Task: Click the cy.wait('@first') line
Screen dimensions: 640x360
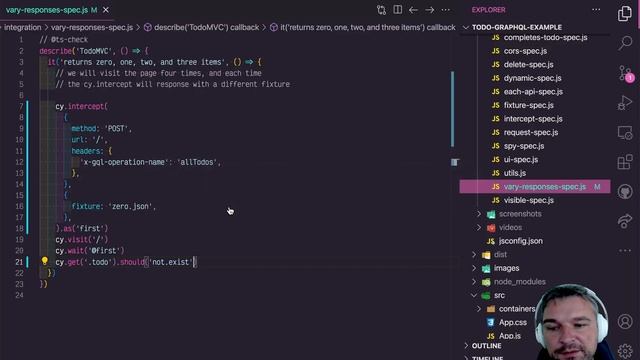Action: [x=90, y=251]
